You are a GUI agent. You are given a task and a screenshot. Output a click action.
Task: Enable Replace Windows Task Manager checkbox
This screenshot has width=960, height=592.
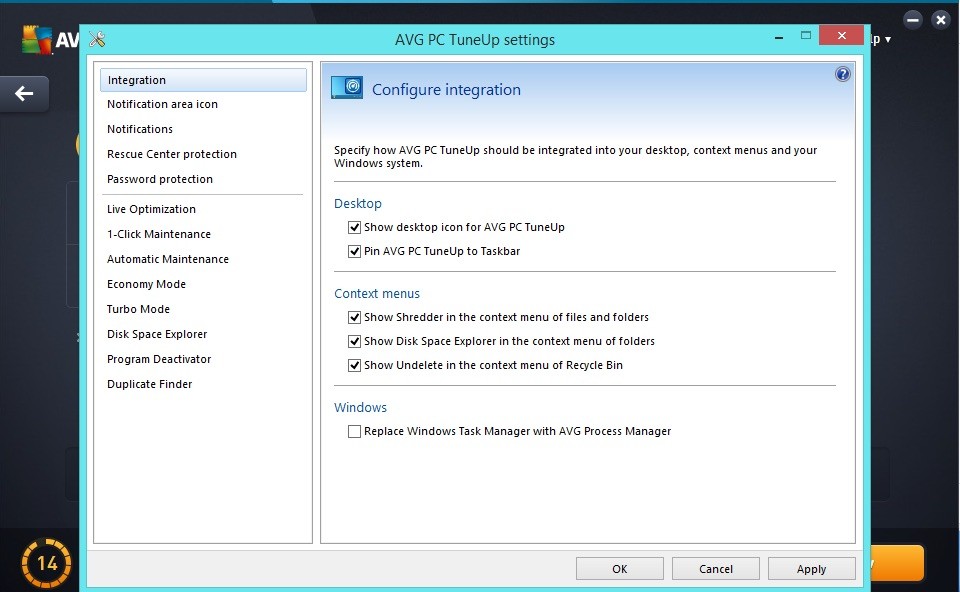tap(354, 432)
